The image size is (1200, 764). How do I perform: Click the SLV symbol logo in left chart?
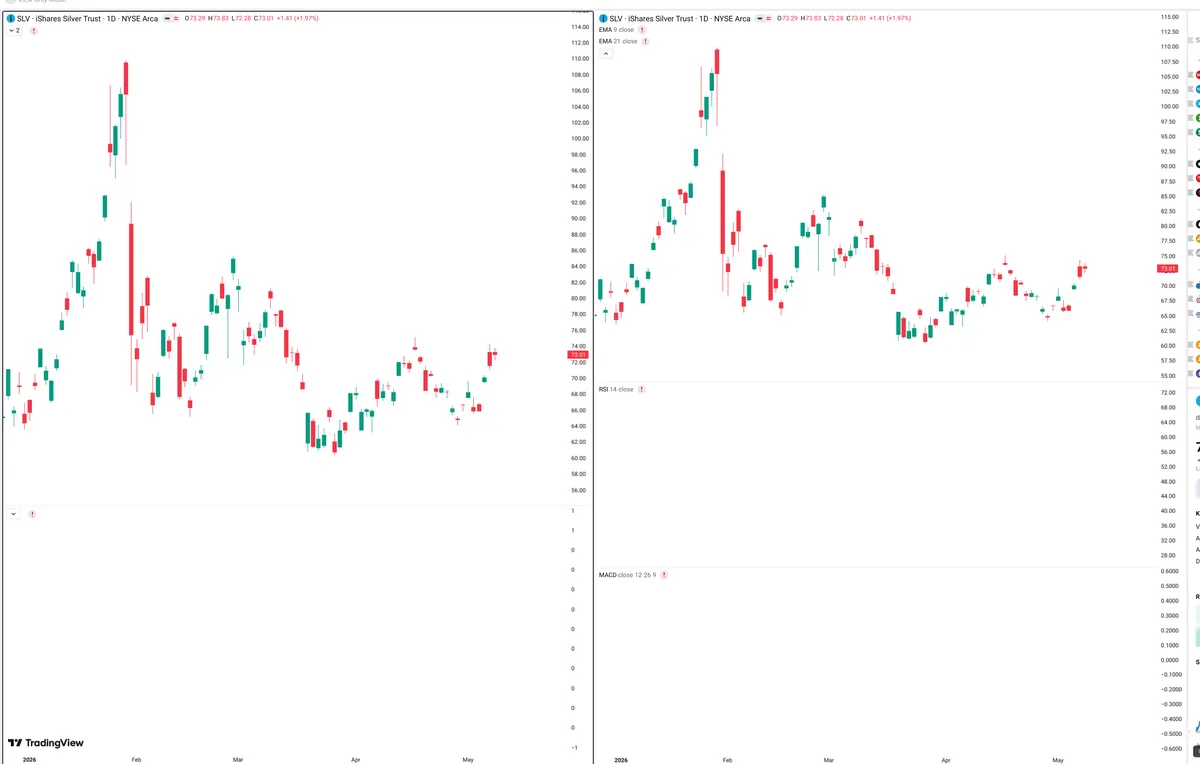(x=11, y=19)
